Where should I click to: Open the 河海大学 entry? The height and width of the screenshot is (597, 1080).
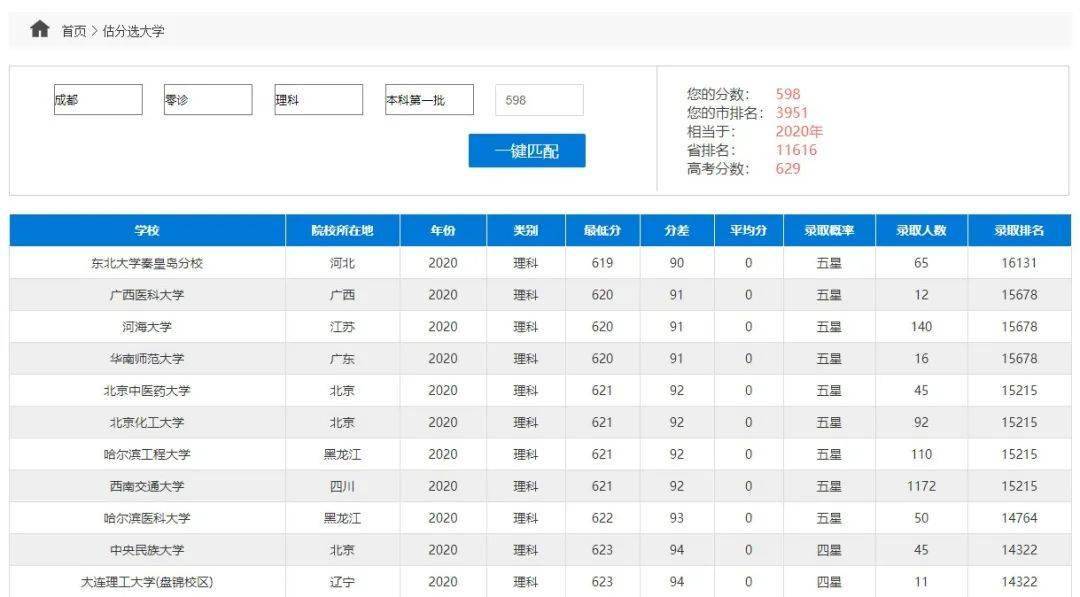tap(147, 327)
